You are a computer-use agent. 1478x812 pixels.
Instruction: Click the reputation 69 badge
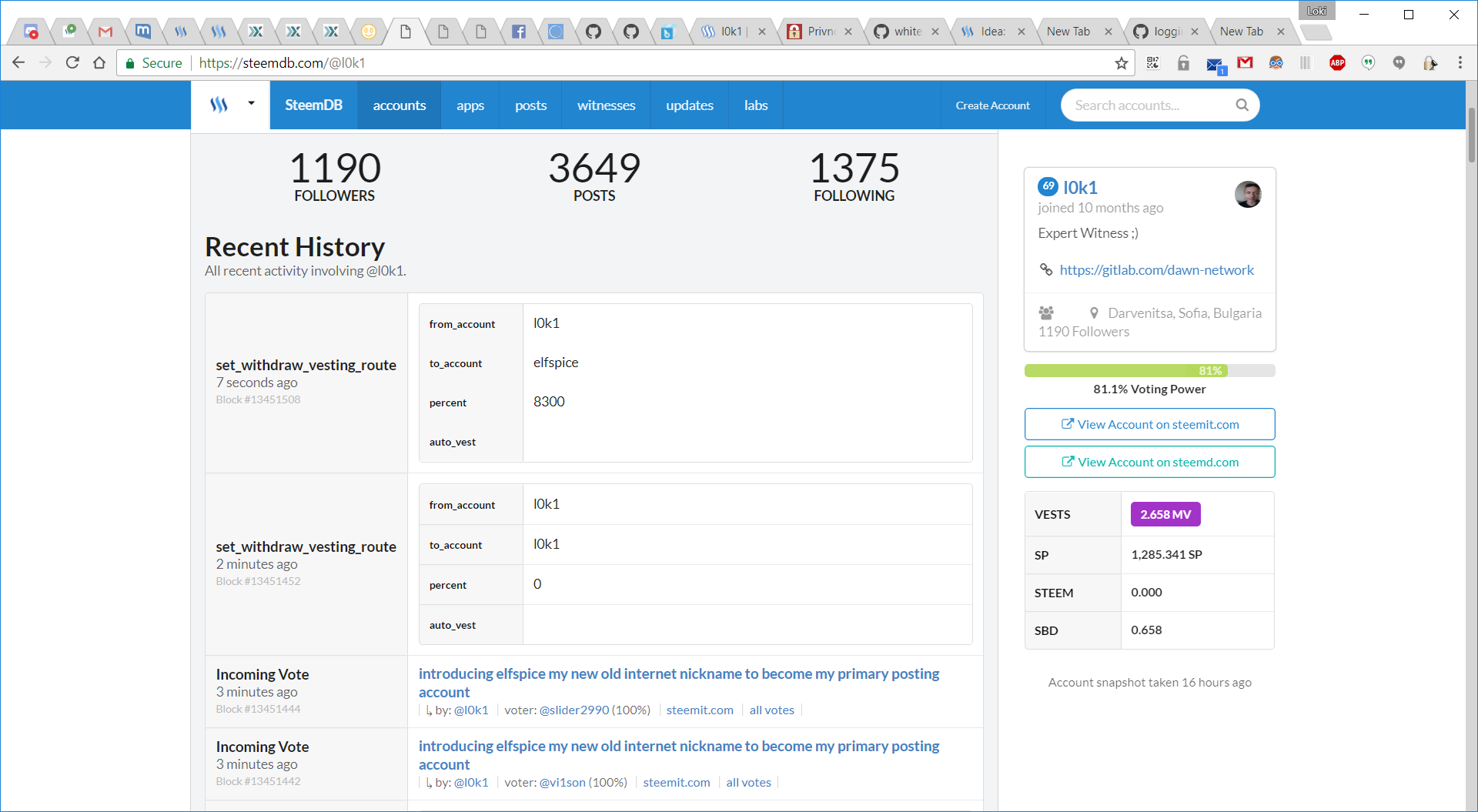1048,186
